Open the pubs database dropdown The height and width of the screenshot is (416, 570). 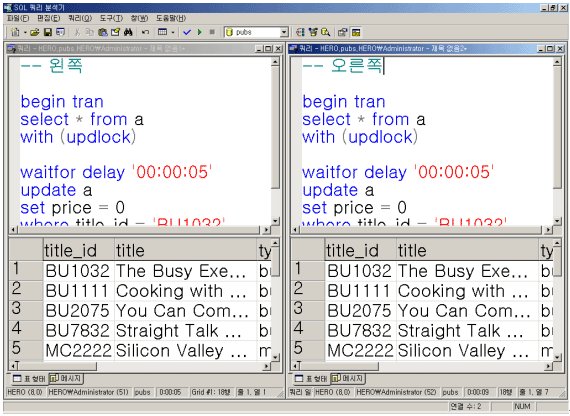click(284, 32)
